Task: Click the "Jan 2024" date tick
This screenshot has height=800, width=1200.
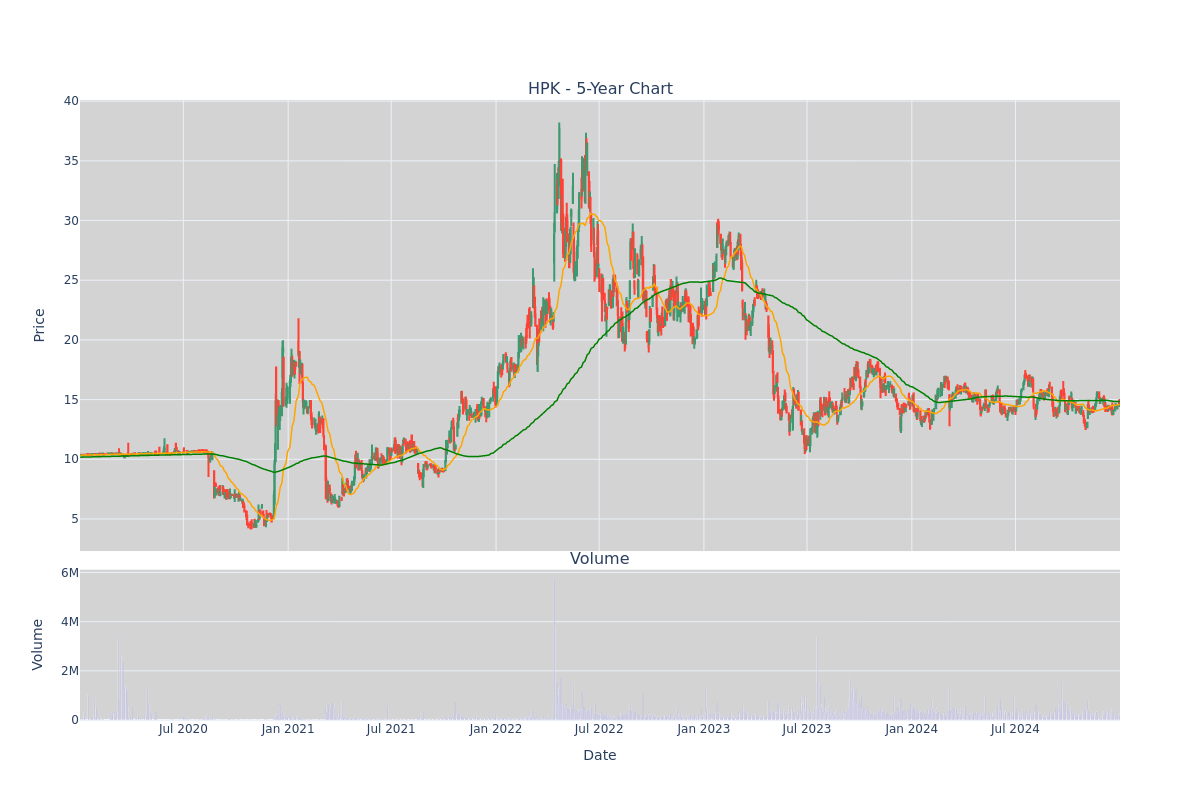Action: click(x=912, y=729)
